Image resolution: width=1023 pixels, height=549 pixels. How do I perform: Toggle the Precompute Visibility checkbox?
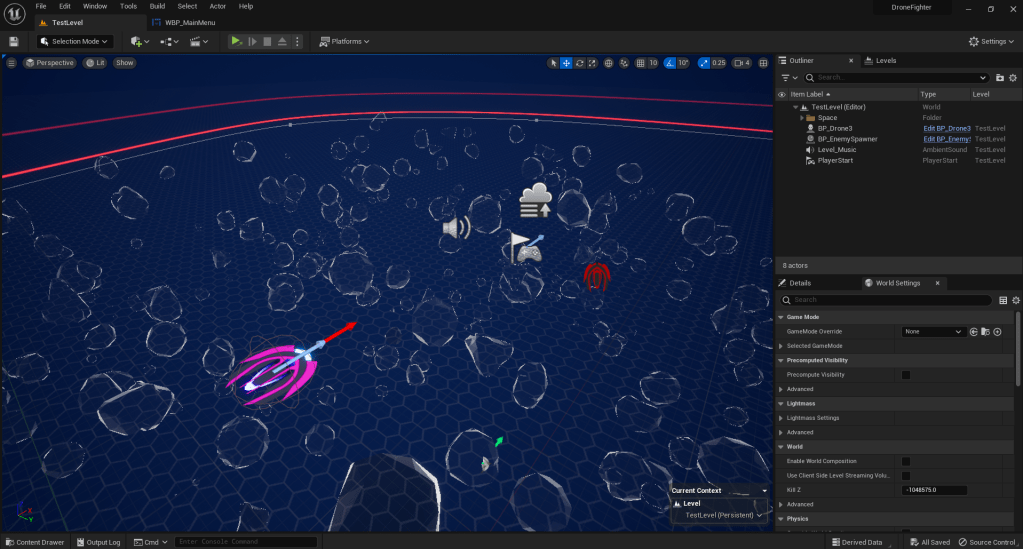click(906, 375)
